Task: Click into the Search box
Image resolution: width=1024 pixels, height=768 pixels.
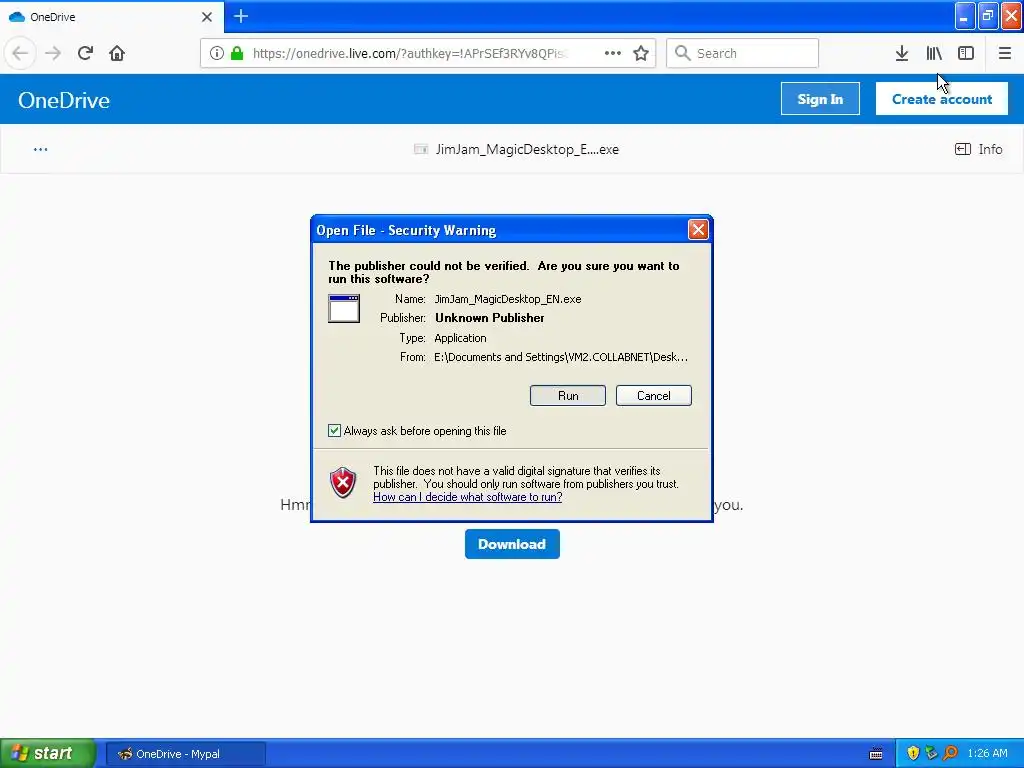Action: (x=742, y=53)
